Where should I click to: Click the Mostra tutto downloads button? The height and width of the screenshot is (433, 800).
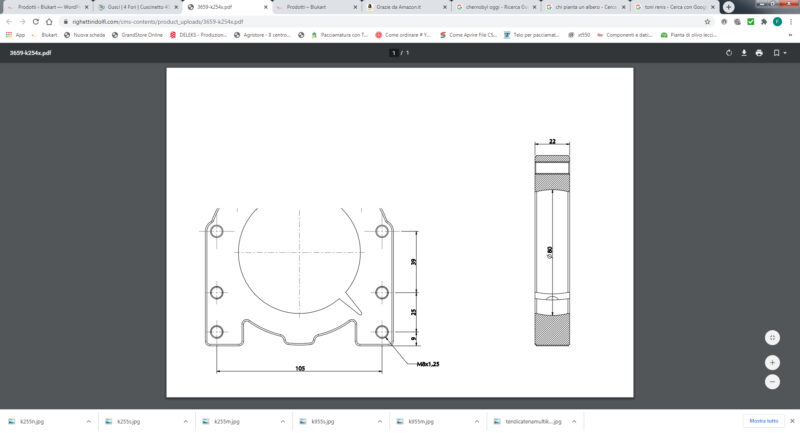(x=764, y=421)
